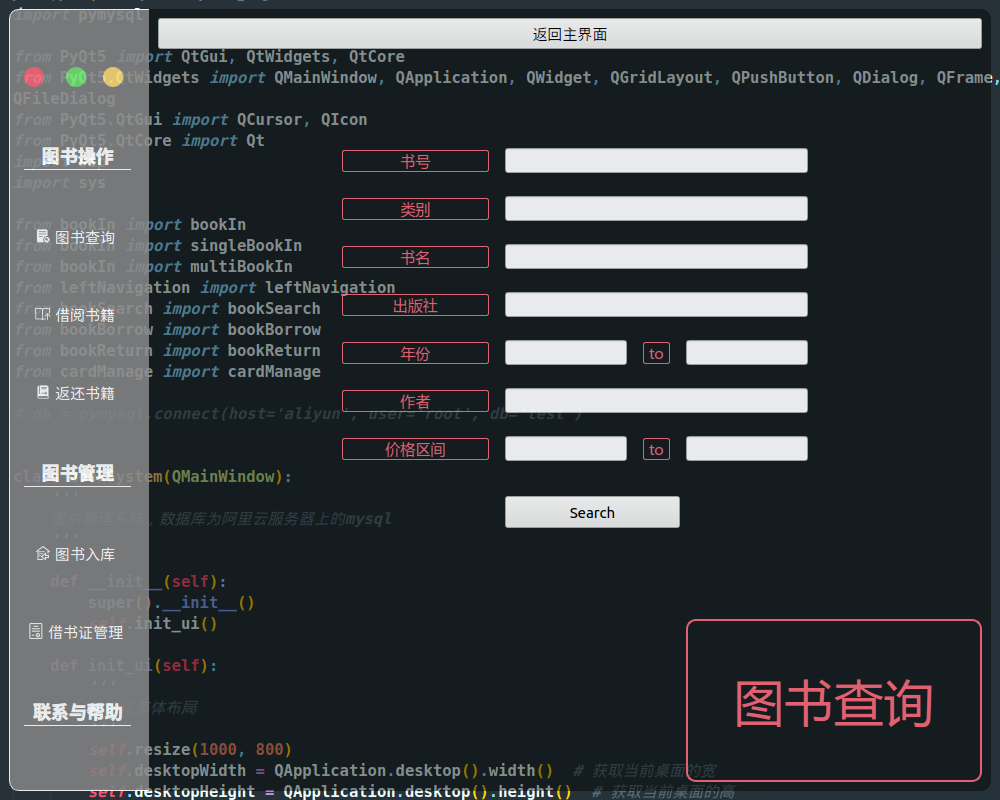1000x800 pixels.
Task: Click the 作者 label button
Action: pos(415,400)
